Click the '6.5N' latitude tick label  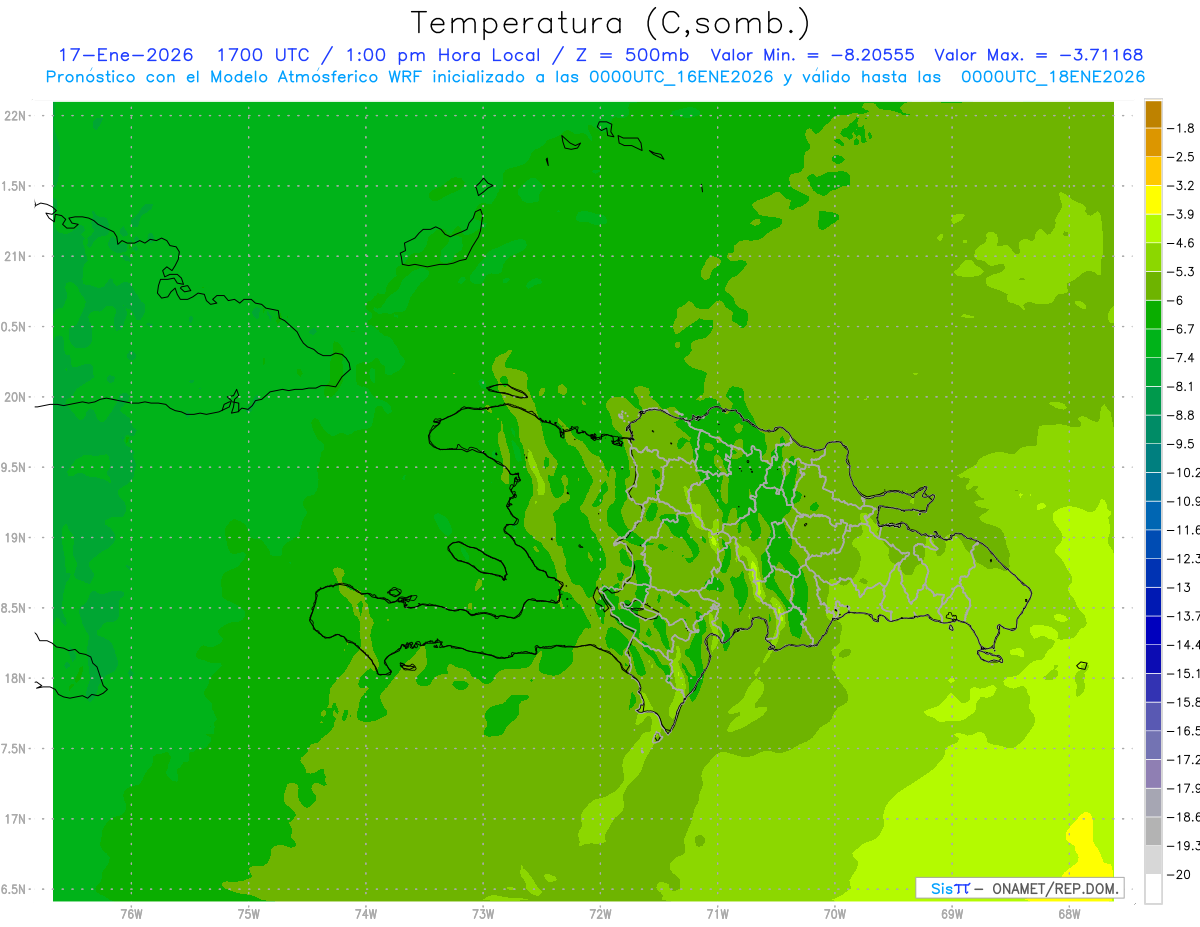tap(14, 890)
